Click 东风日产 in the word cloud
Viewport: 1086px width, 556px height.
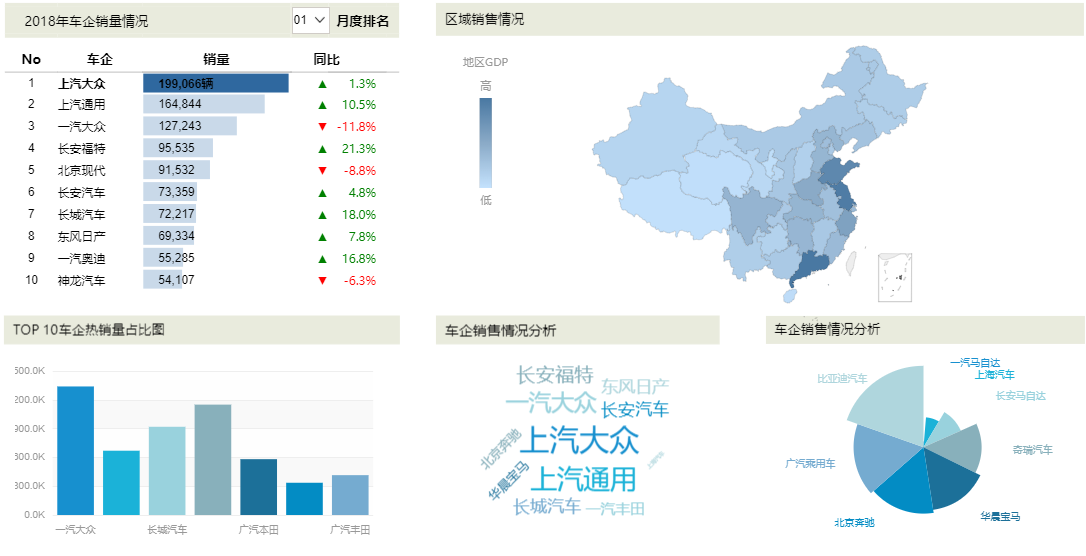(x=635, y=386)
